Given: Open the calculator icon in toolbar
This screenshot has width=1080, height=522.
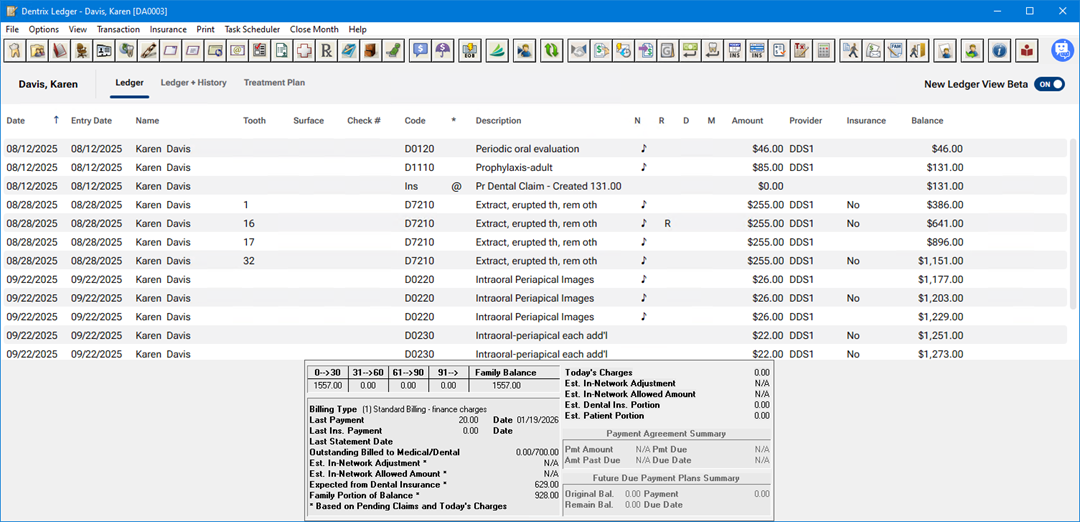Looking at the screenshot, I should pos(823,50).
